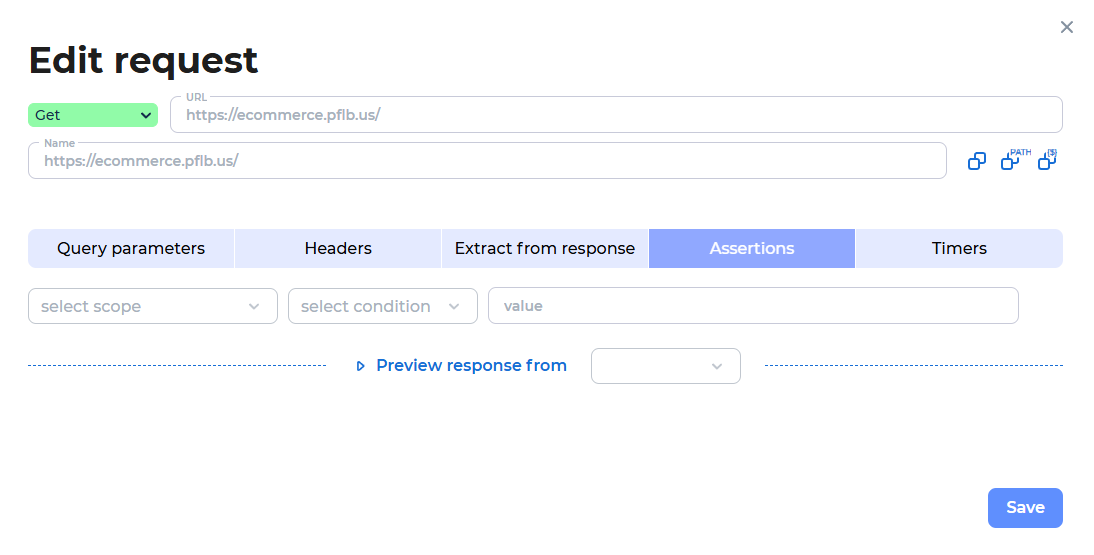Screen dimensions: 1094x555
Task: Focus the URL input field
Action: coord(616,114)
